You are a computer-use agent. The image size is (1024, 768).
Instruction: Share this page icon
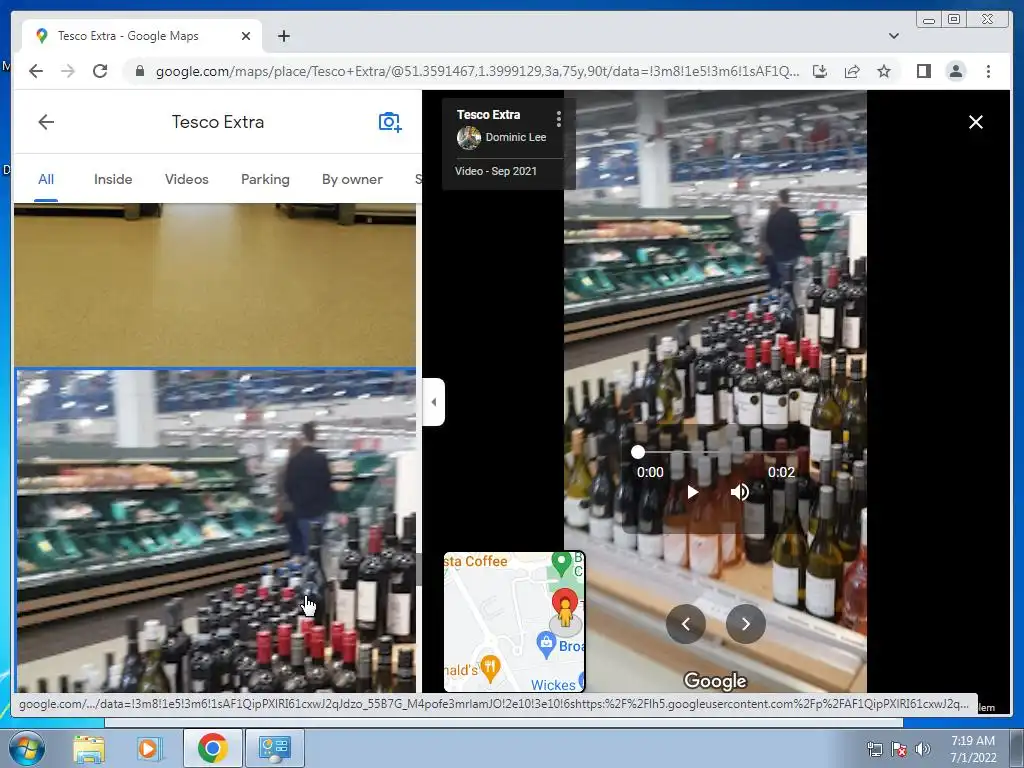point(852,71)
